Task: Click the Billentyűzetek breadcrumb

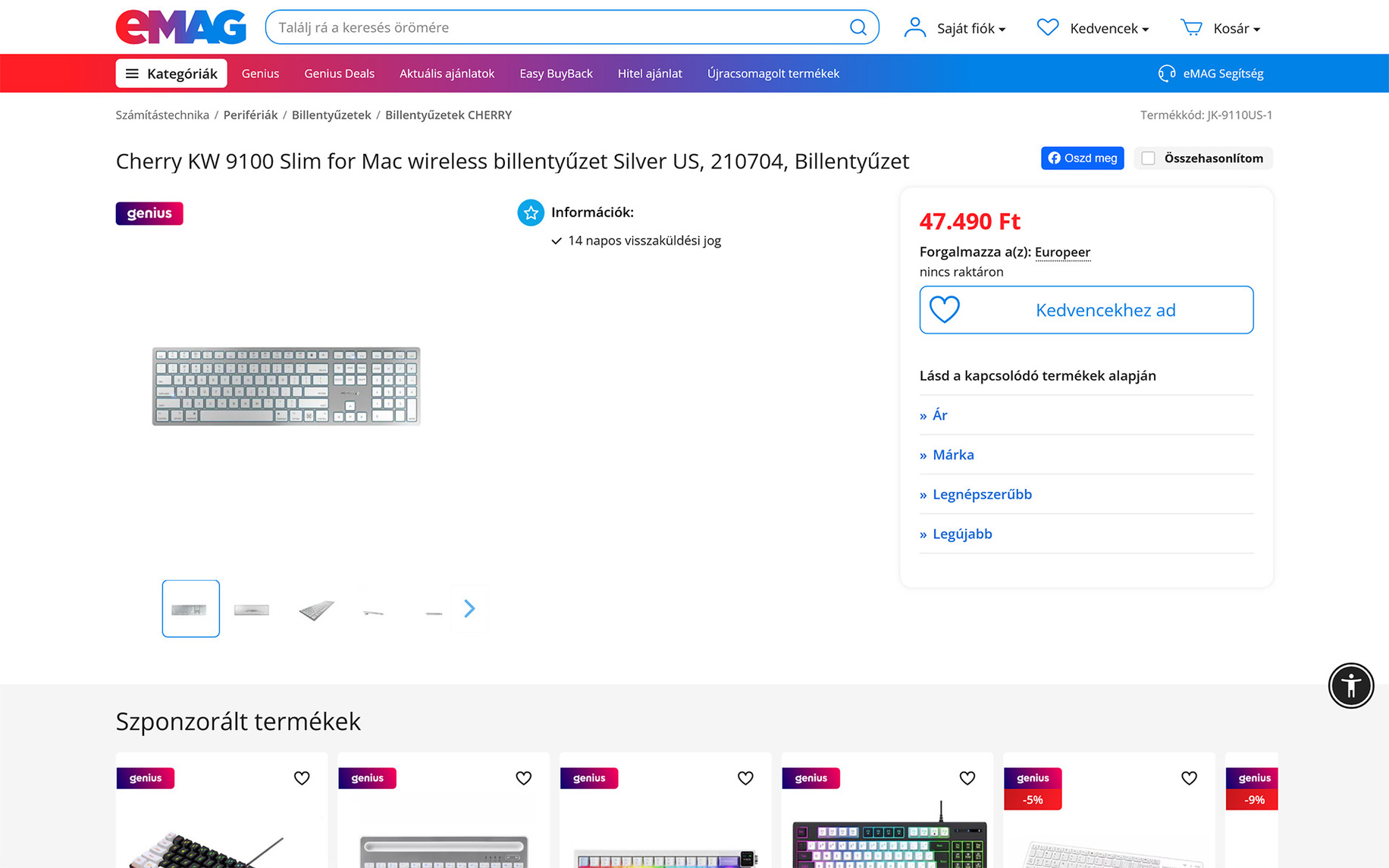Action: pos(331,115)
